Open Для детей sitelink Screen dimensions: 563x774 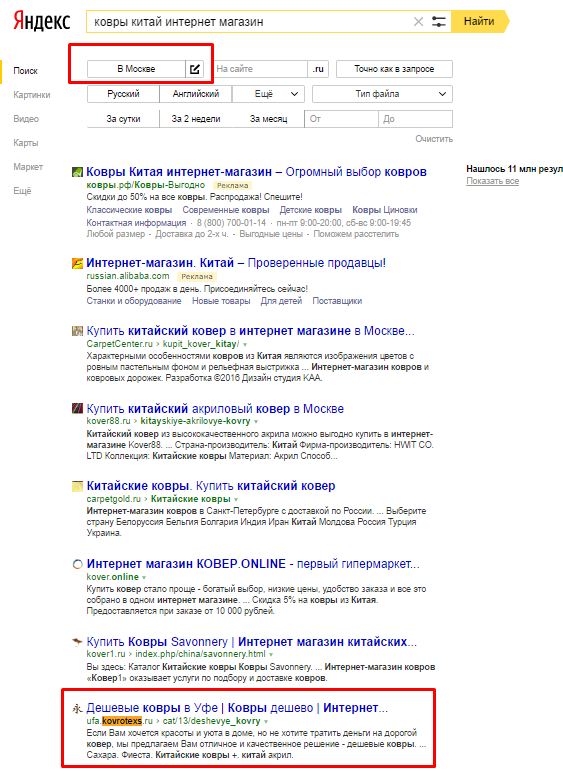[x=281, y=301]
